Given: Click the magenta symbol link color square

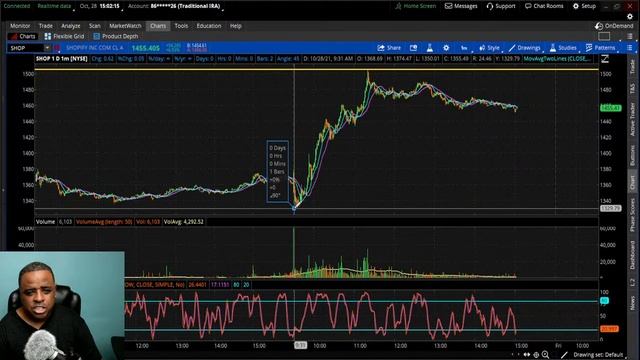Looking at the screenshot, I should (x=57, y=48).
